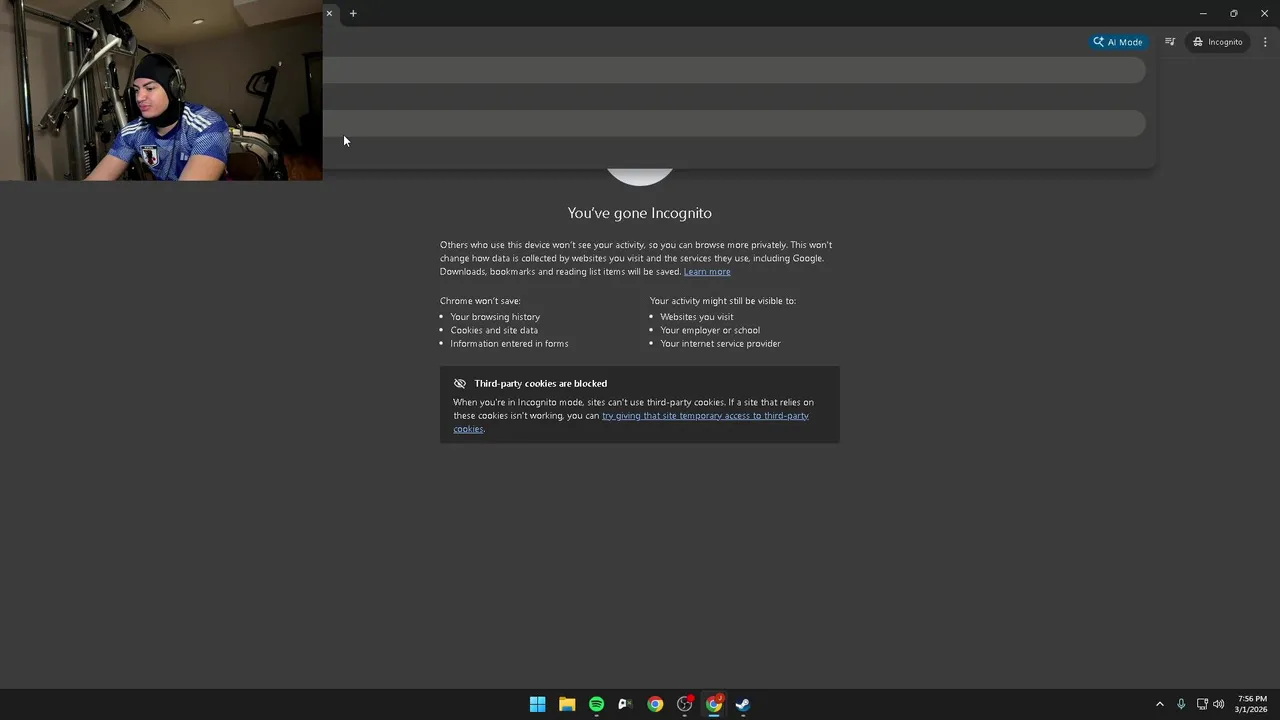Minimize the Chrome window

1203,13
